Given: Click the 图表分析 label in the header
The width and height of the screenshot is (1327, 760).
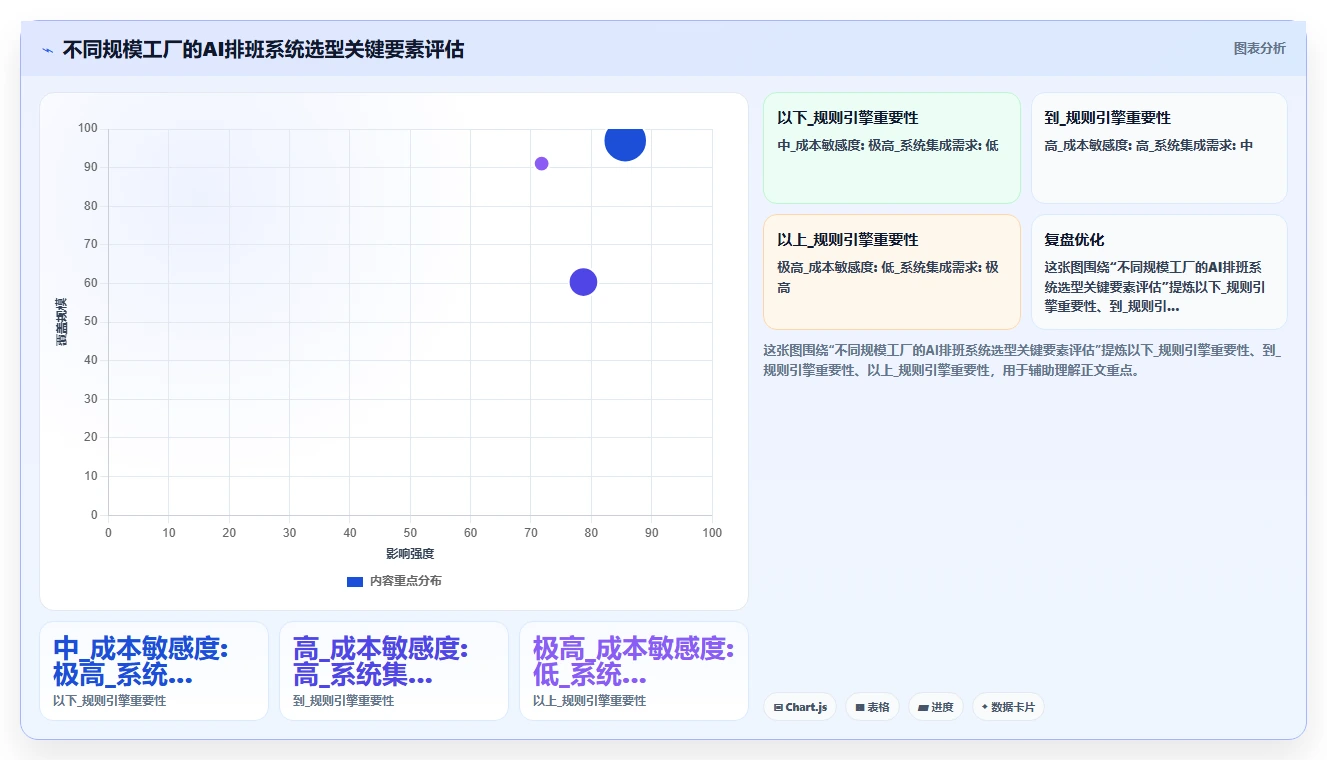Looking at the screenshot, I should click(1259, 48).
